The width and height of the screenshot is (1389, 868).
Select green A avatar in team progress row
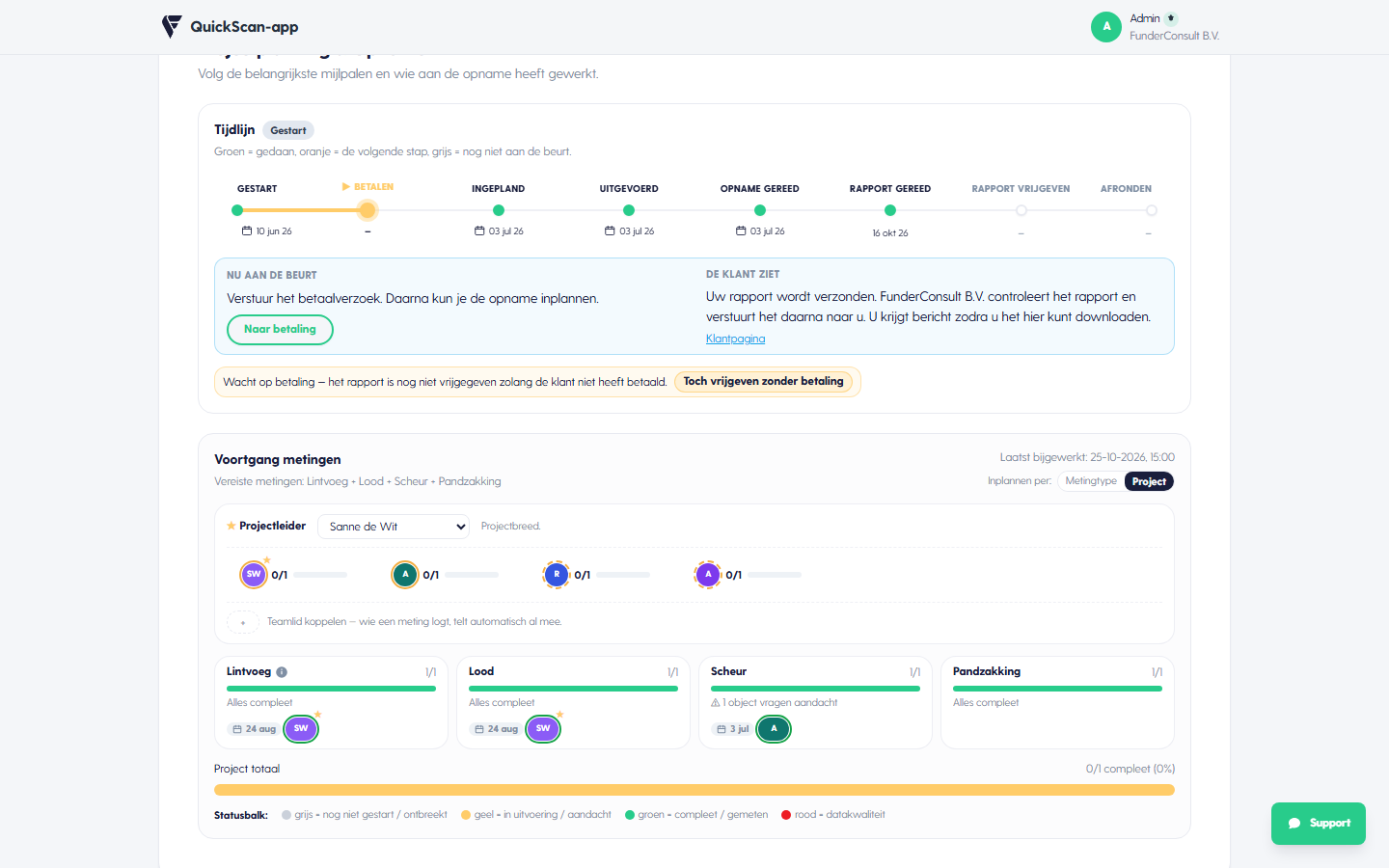405,574
